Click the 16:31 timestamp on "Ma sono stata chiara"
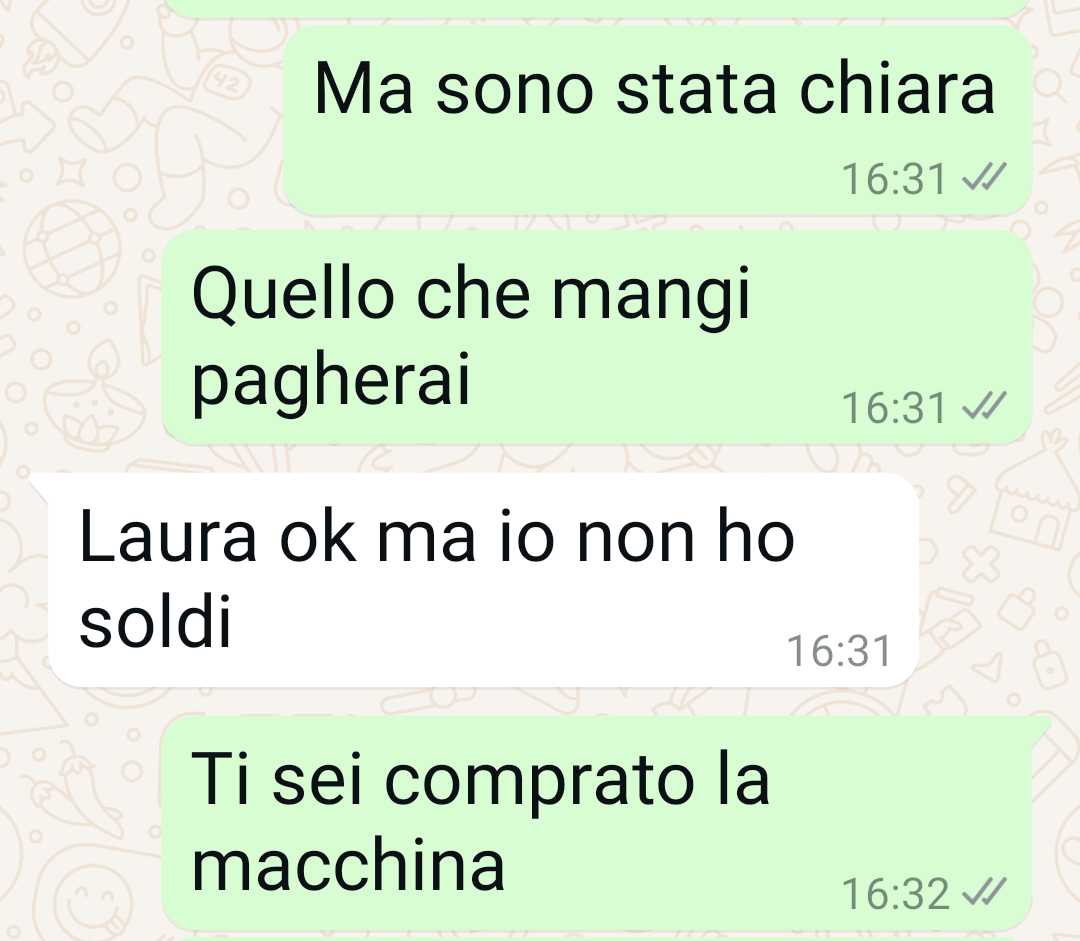Viewport: 1080px width, 941px height. pyautogui.click(x=894, y=178)
